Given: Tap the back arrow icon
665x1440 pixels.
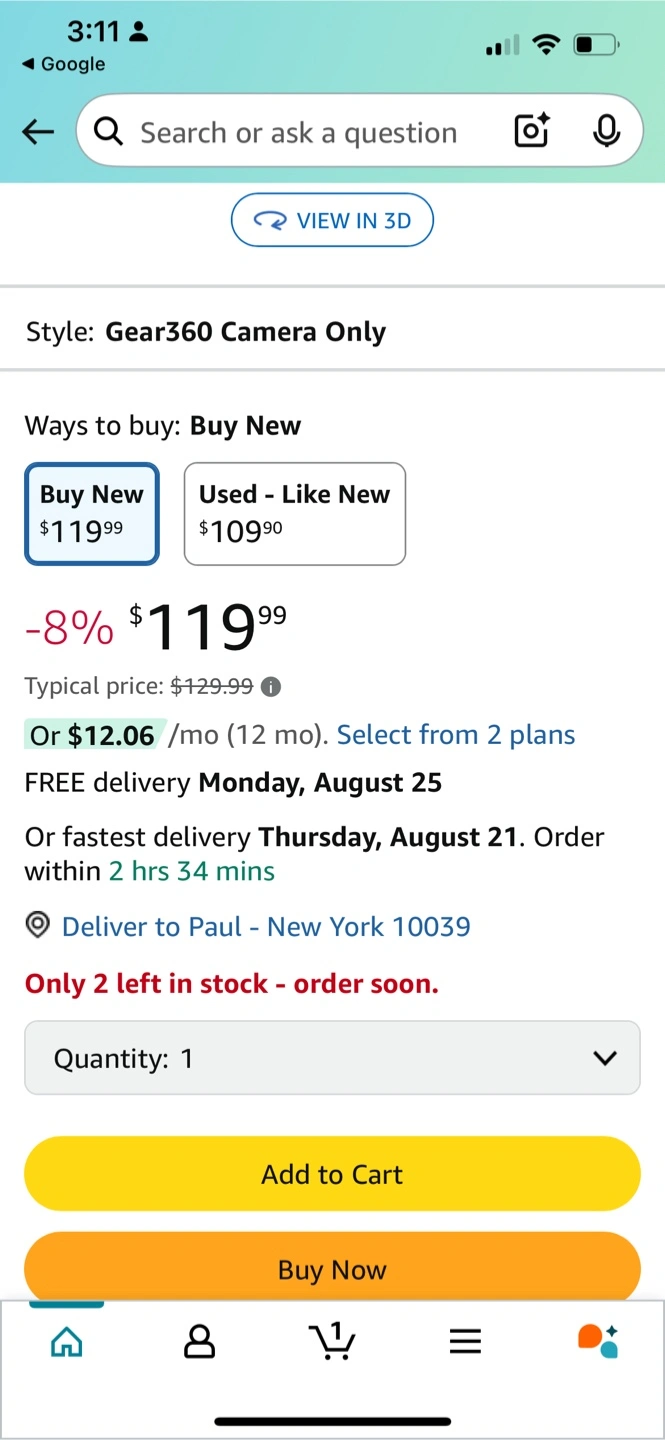Looking at the screenshot, I should 38,131.
